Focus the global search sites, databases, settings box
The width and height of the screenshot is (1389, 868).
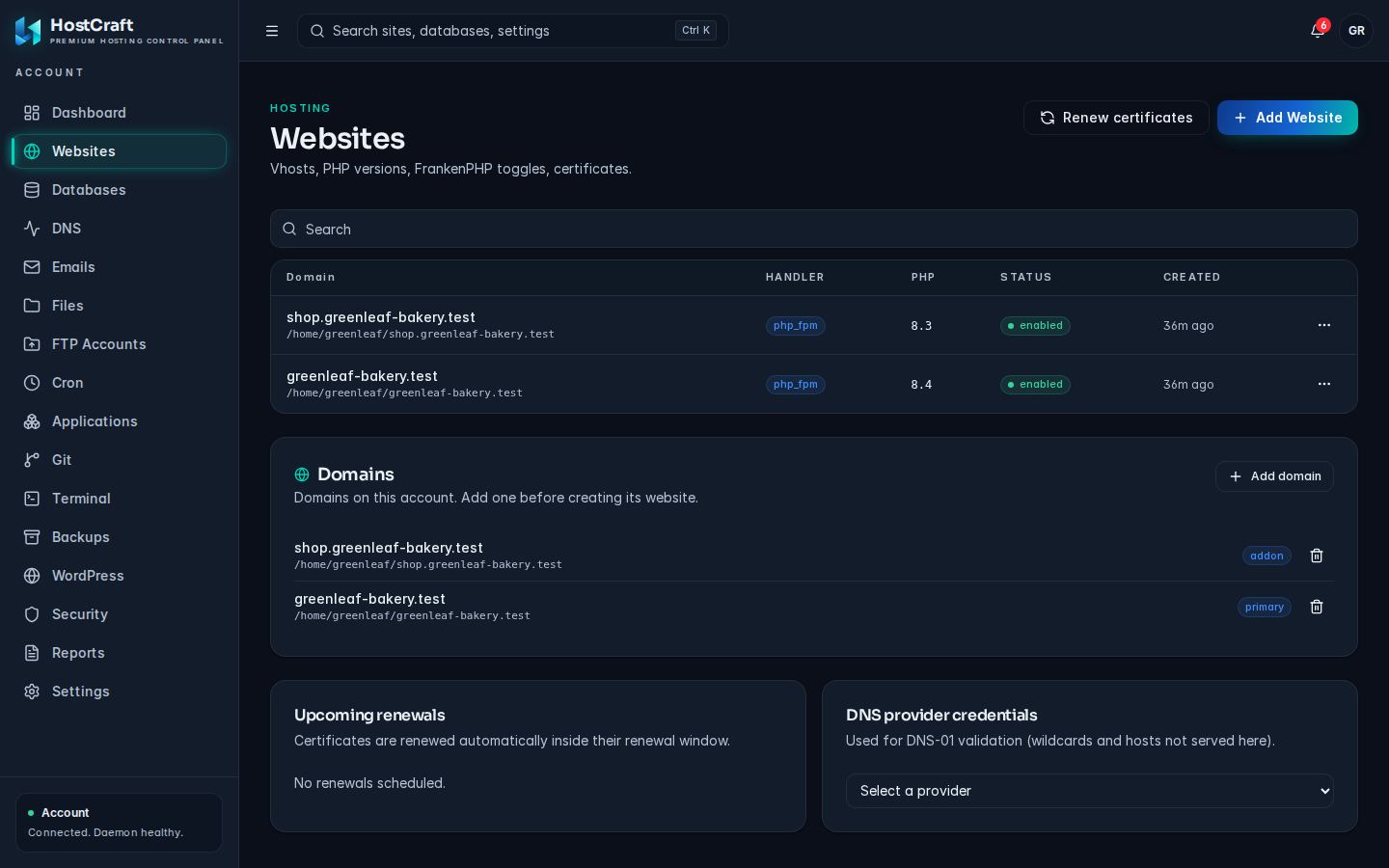tap(513, 31)
